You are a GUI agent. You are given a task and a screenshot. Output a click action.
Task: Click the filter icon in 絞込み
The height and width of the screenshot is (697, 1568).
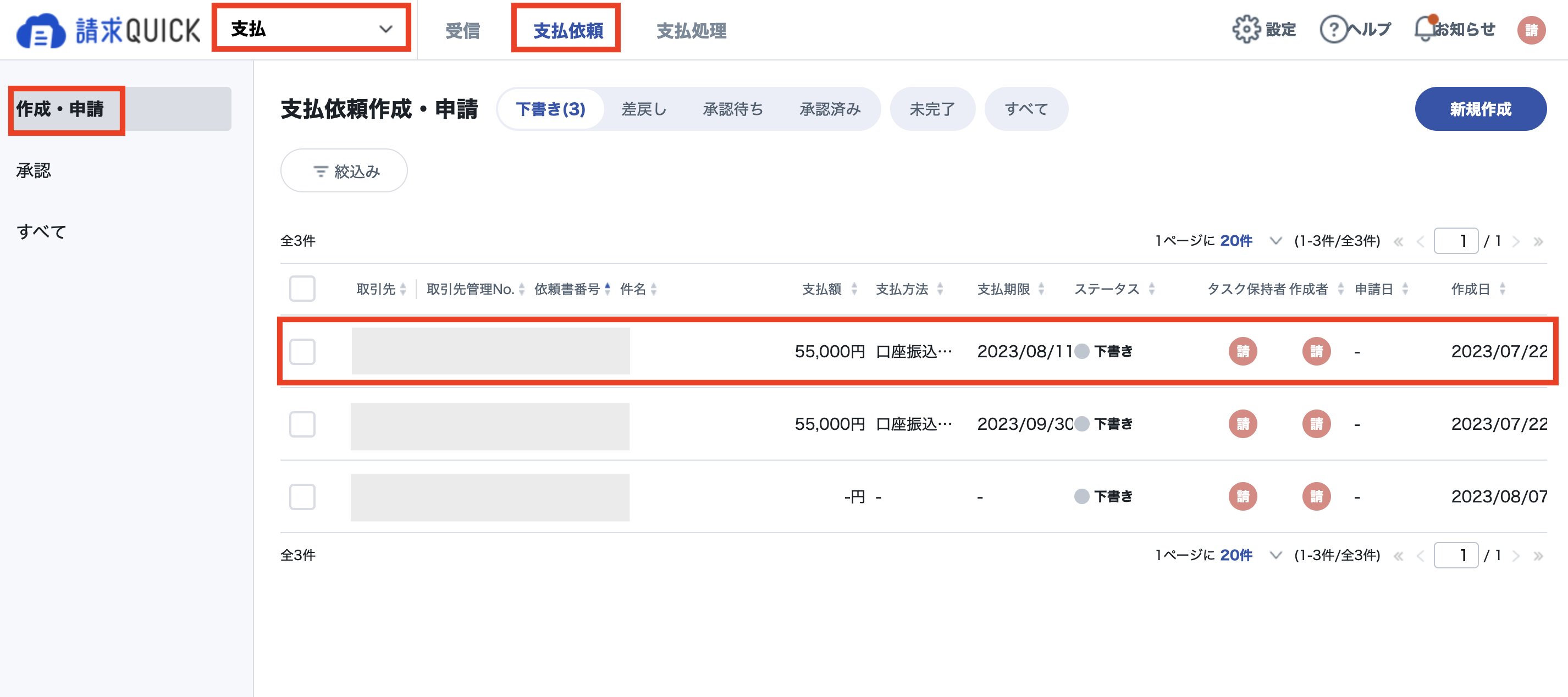tap(320, 172)
